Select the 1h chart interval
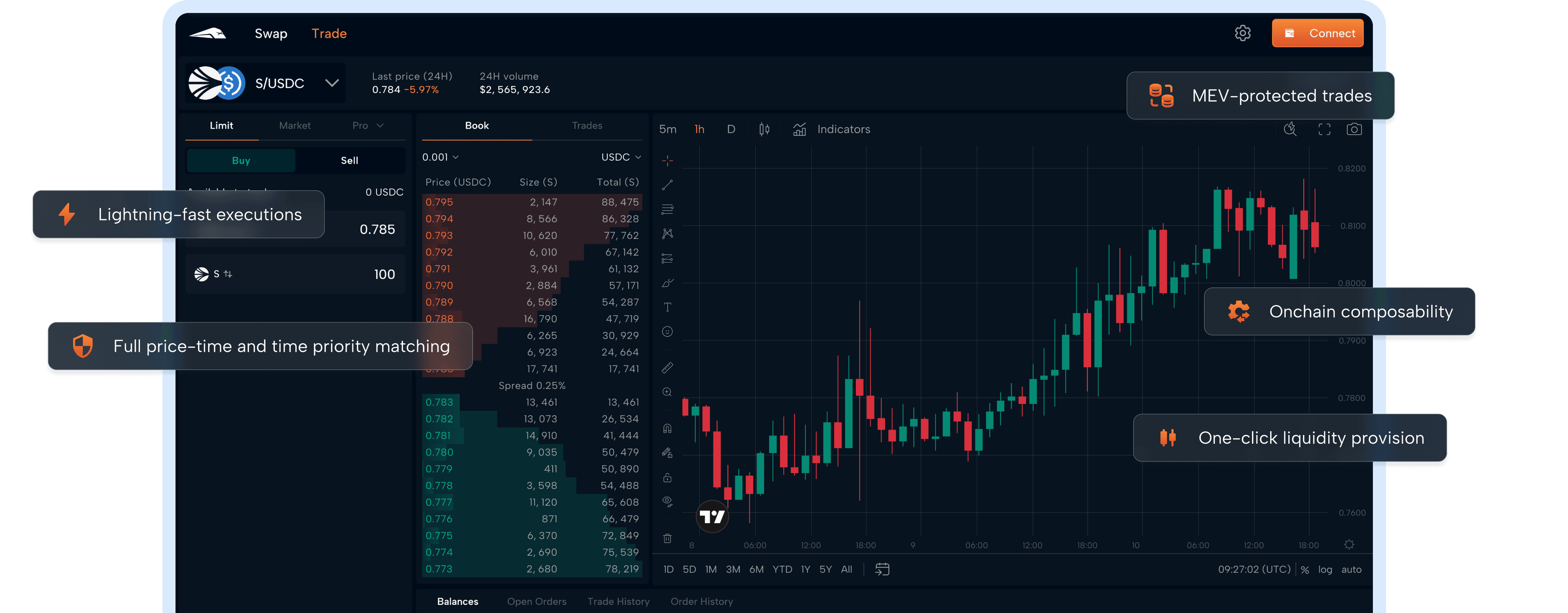This screenshot has height=613, width=1568. coord(699,129)
